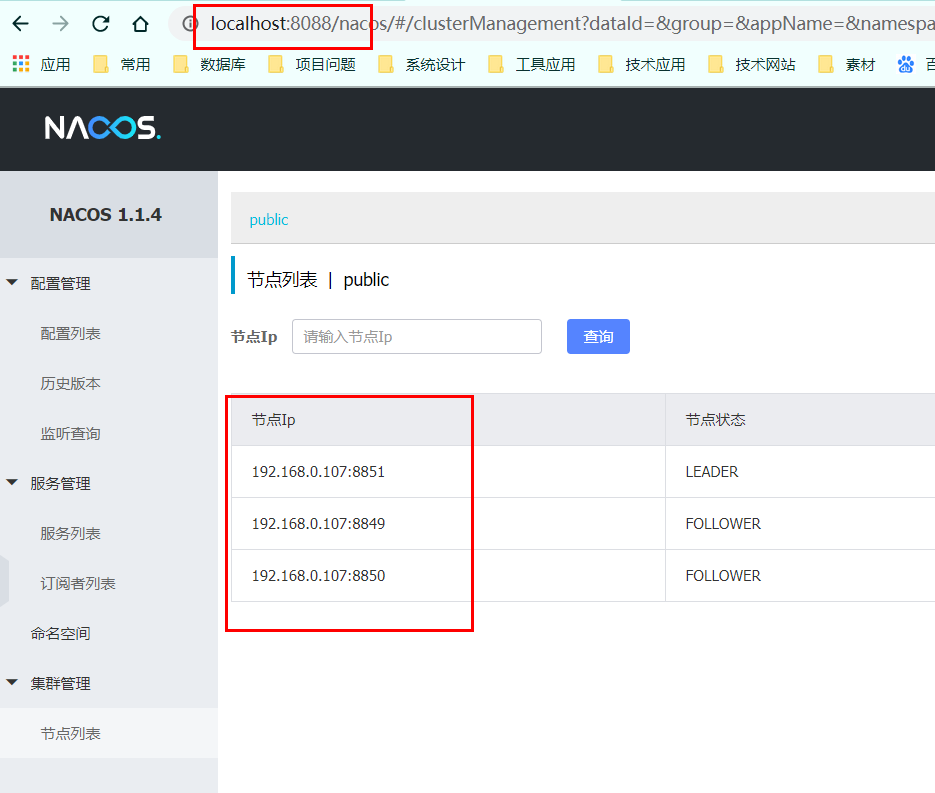Click the Baidu paw bookmark icon
The image size is (935, 793).
905,64
